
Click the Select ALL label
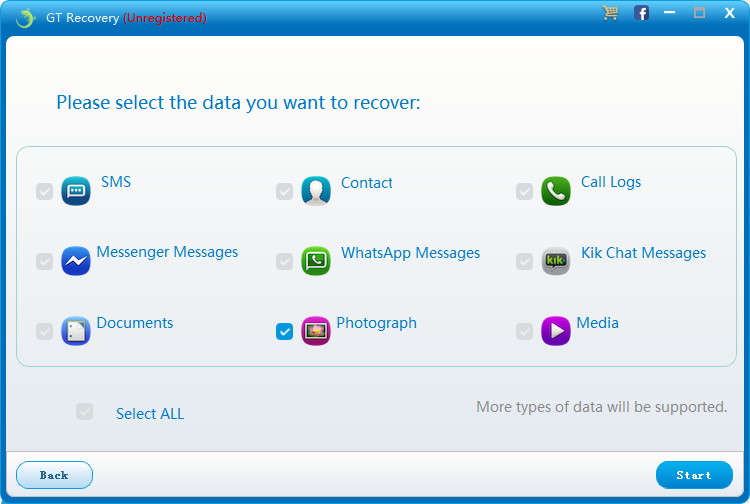(x=150, y=414)
